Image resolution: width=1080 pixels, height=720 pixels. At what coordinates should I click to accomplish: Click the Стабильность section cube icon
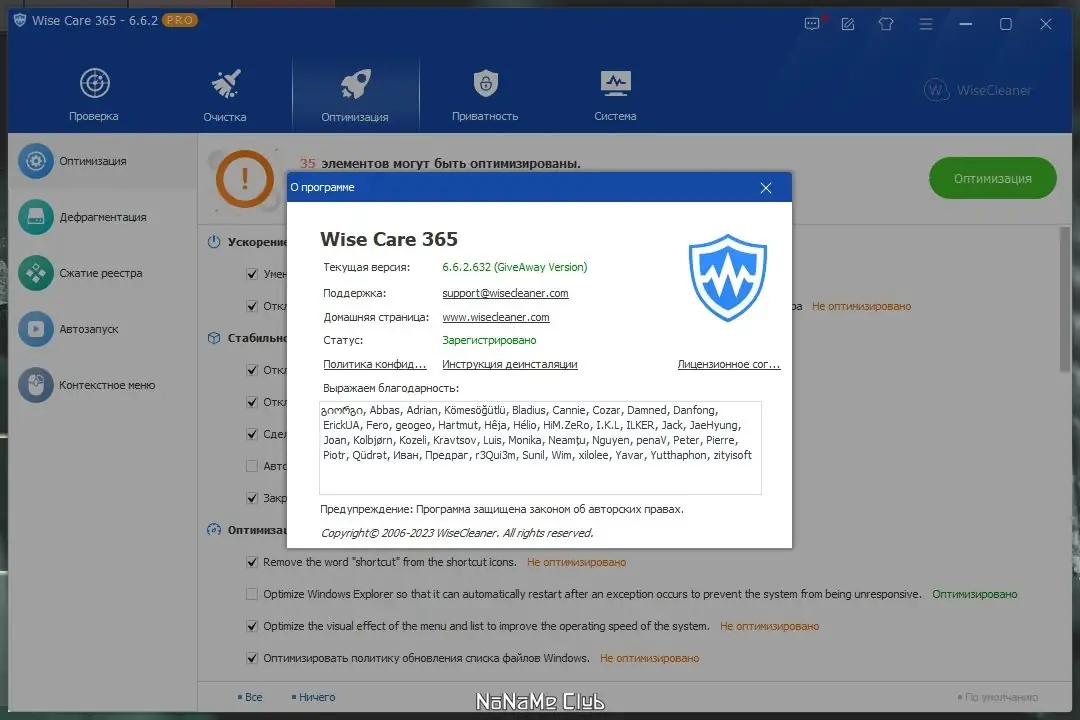[x=214, y=338]
